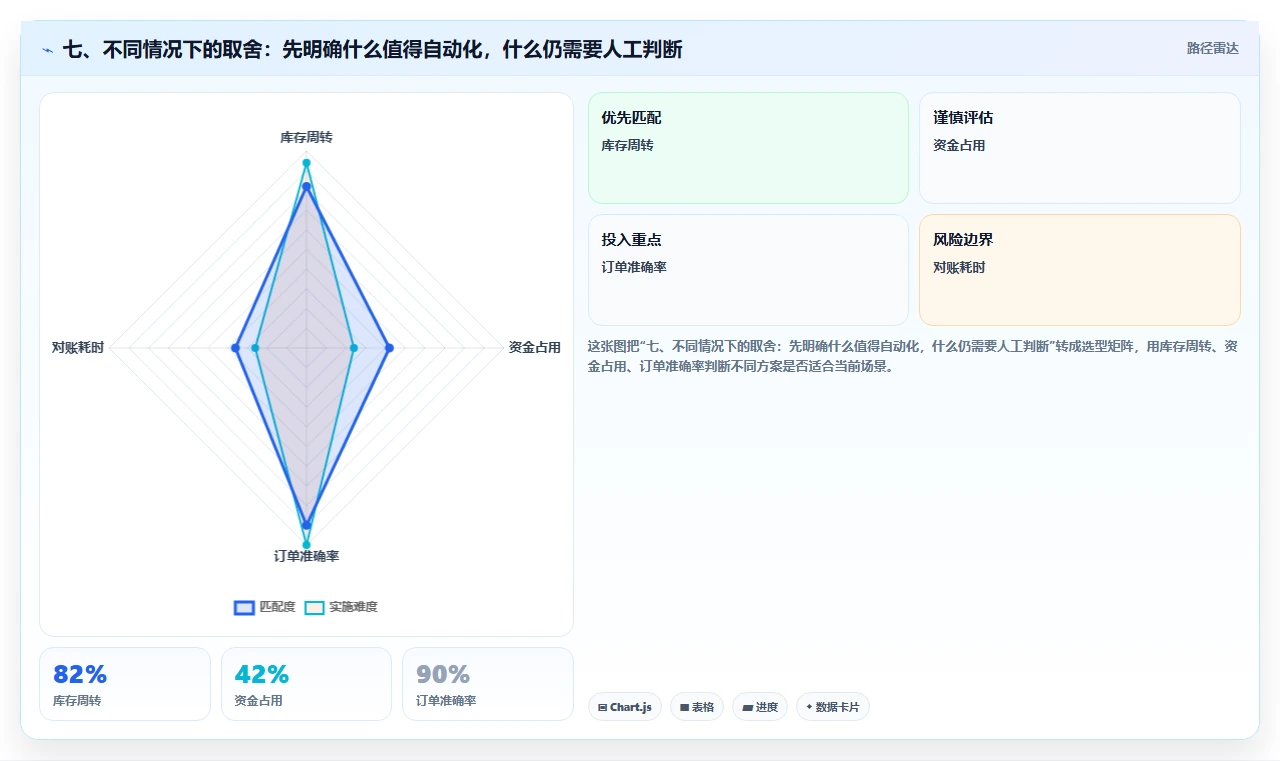Click the slide title 七、不同情况下的取舍
The height and width of the screenshot is (761, 1280).
point(372,49)
